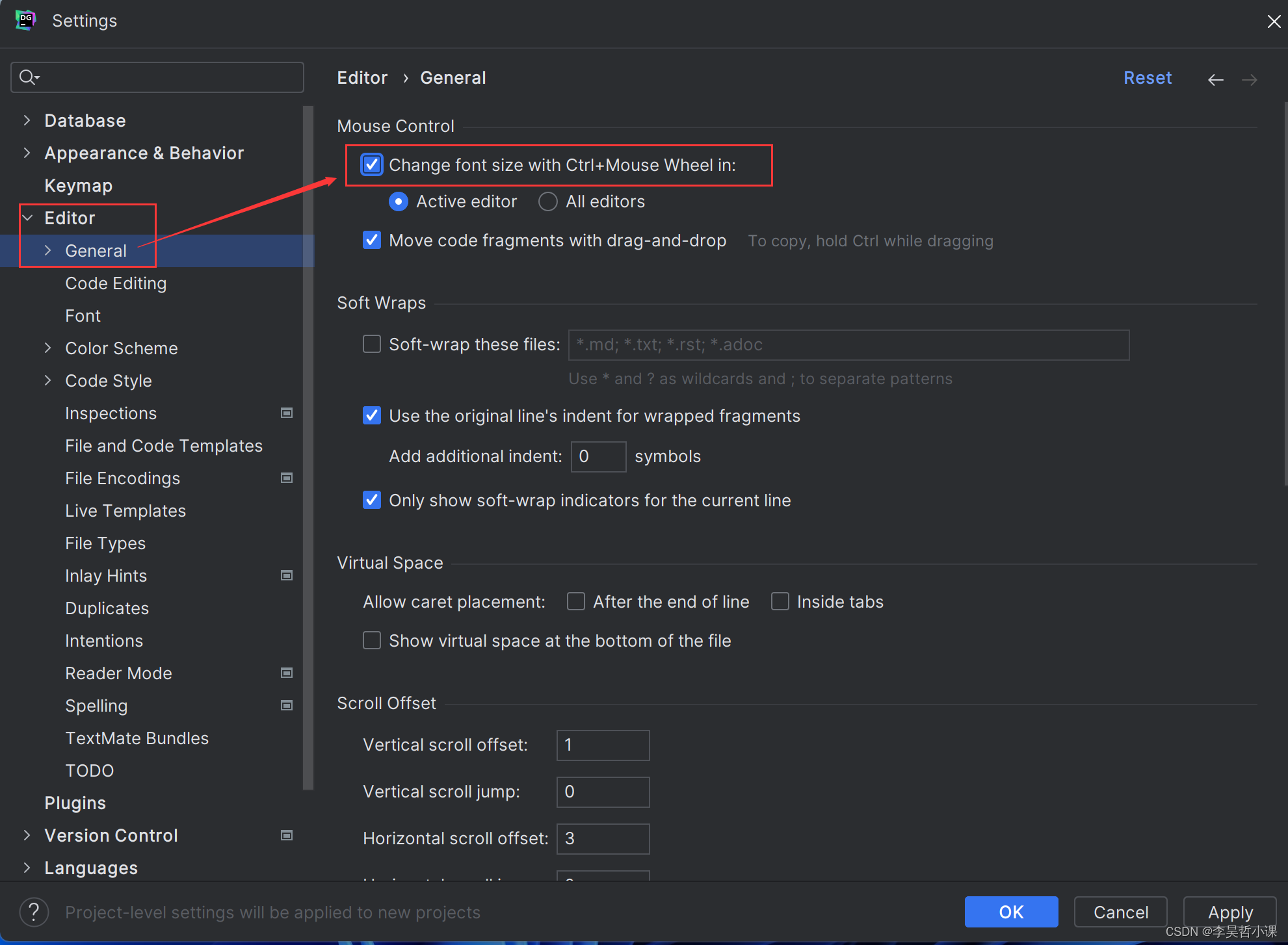
Task: Click the search magnifier icon in settings
Action: [28, 77]
